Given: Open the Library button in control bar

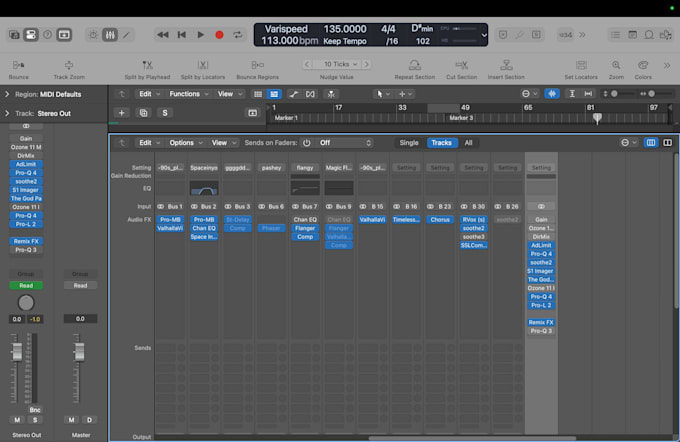Looking at the screenshot, I should [14, 35].
